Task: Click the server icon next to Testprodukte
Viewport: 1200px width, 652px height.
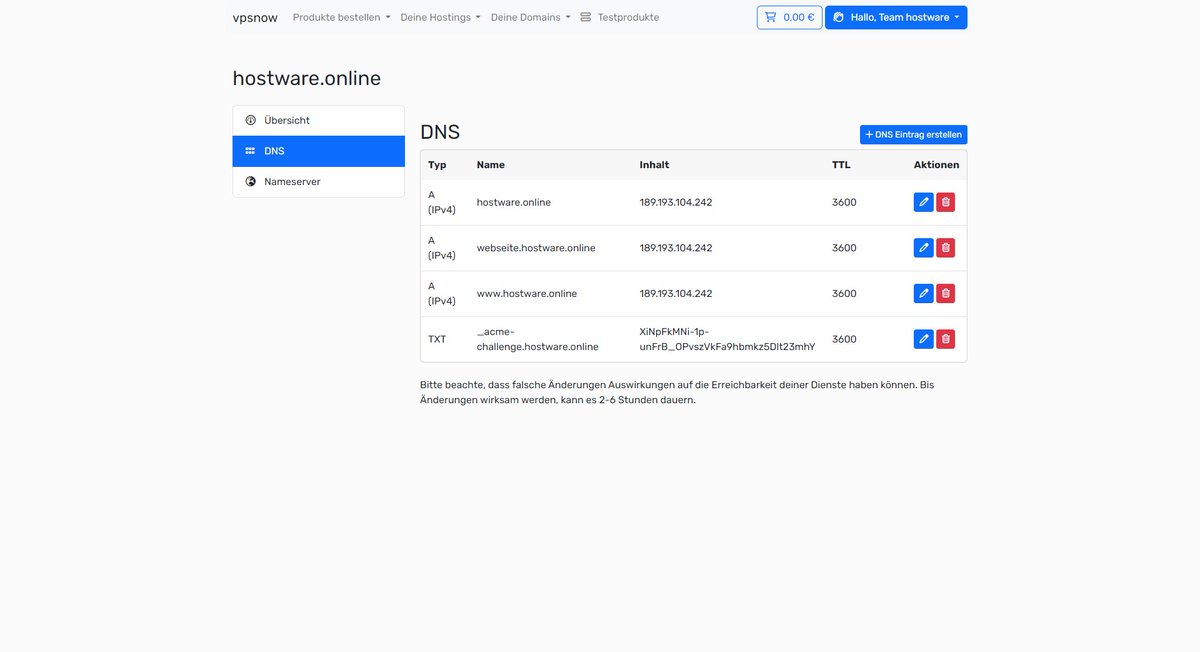Action: (x=585, y=16)
